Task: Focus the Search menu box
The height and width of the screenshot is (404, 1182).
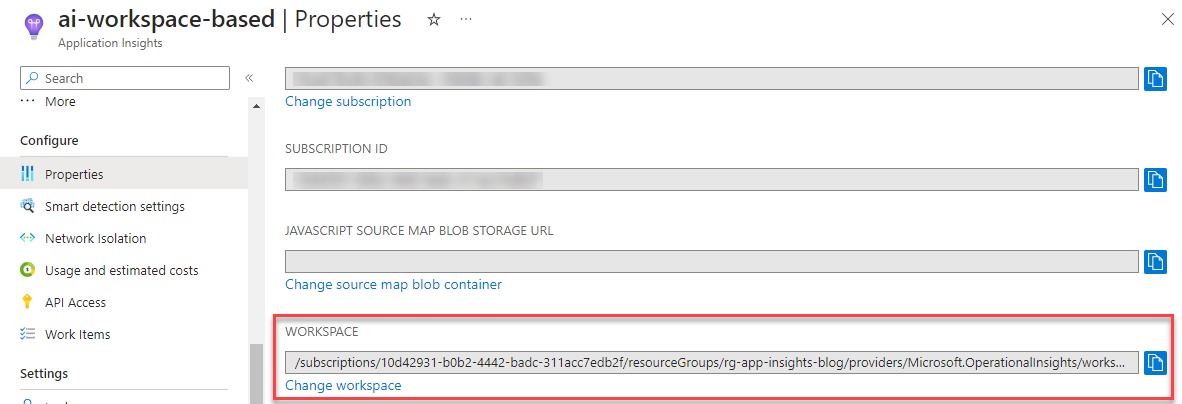Action: [x=125, y=78]
